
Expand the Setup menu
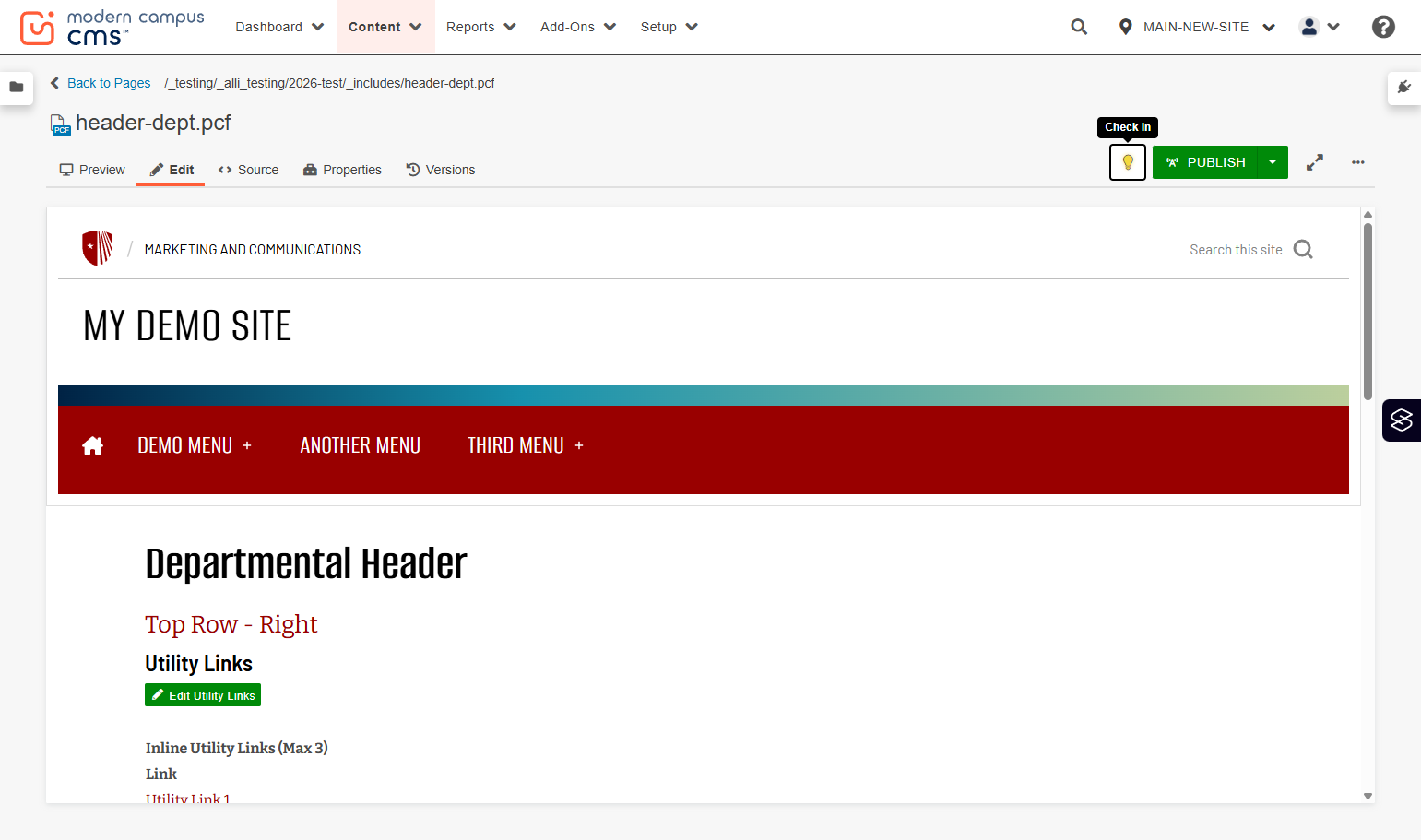(x=669, y=27)
